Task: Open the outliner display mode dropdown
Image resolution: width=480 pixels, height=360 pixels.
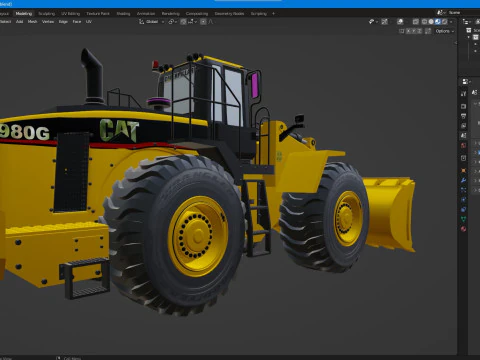Action: point(467,22)
